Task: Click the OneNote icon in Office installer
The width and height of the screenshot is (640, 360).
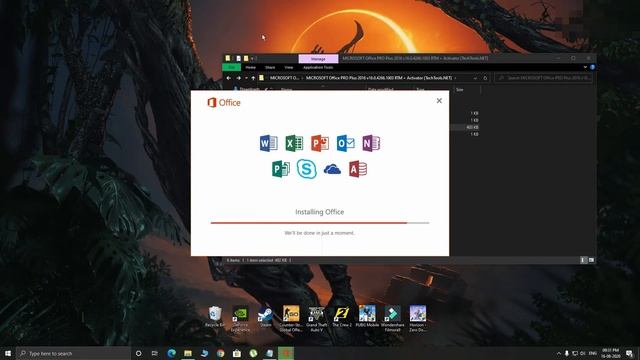Action: click(371, 143)
